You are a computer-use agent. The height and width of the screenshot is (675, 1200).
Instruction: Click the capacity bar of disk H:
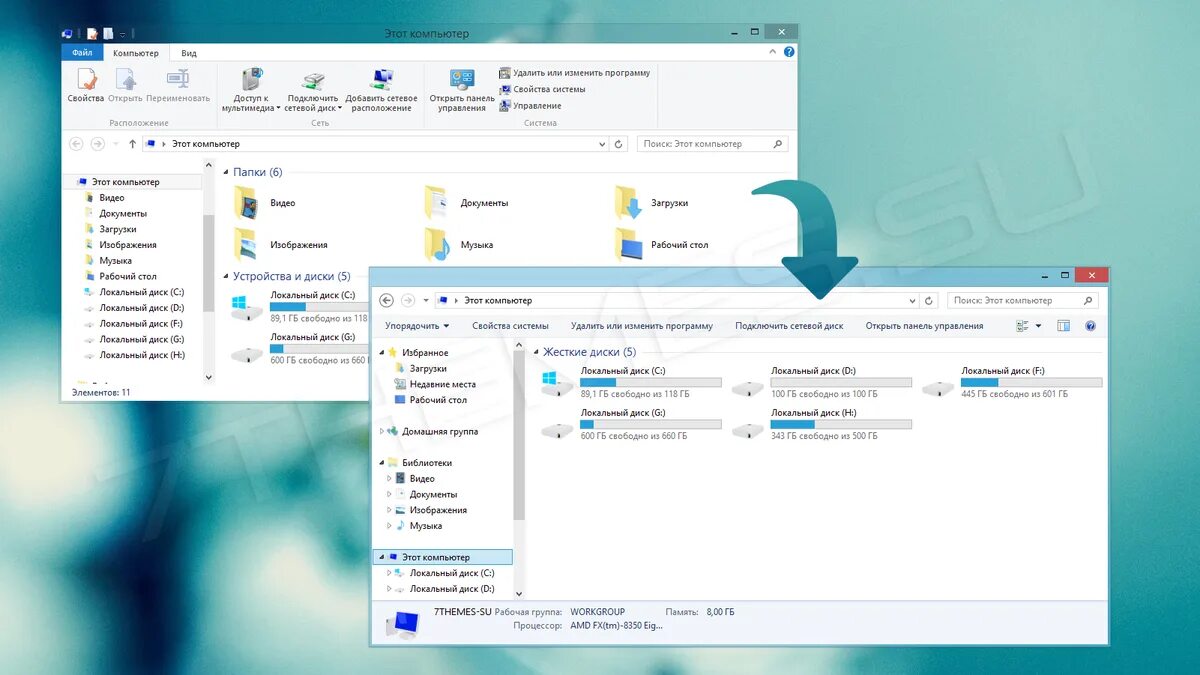click(x=841, y=424)
